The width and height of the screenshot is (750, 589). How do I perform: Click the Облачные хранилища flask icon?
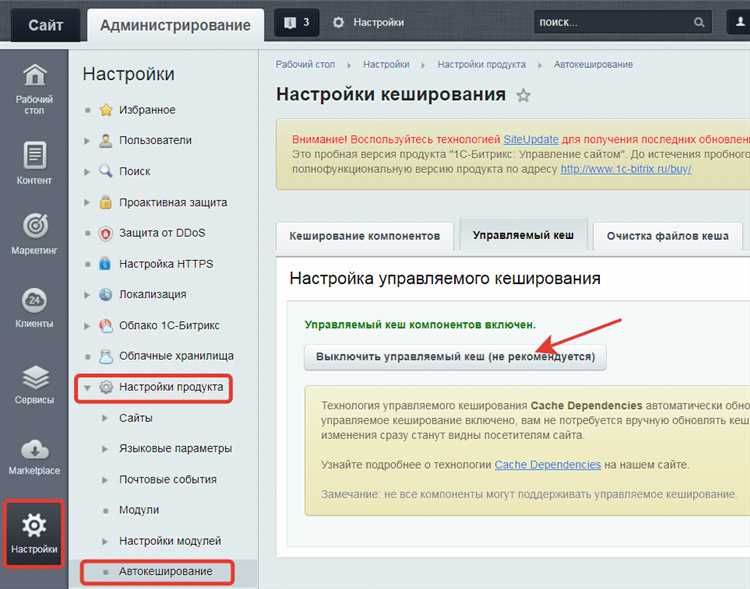pyautogui.click(x=105, y=356)
